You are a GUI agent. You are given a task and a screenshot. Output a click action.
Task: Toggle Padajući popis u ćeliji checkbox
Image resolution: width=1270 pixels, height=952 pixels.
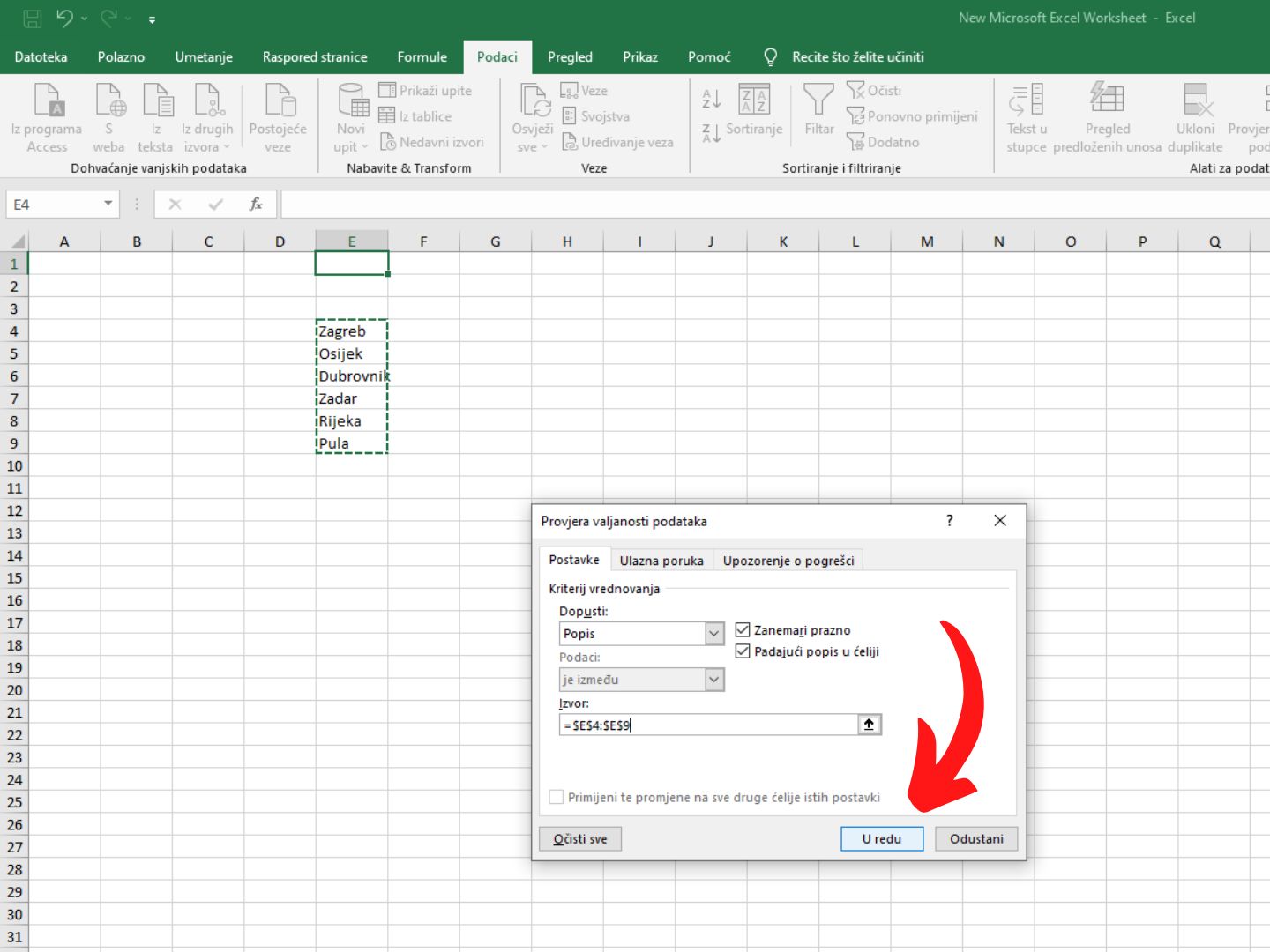pyautogui.click(x=743, y=651)
